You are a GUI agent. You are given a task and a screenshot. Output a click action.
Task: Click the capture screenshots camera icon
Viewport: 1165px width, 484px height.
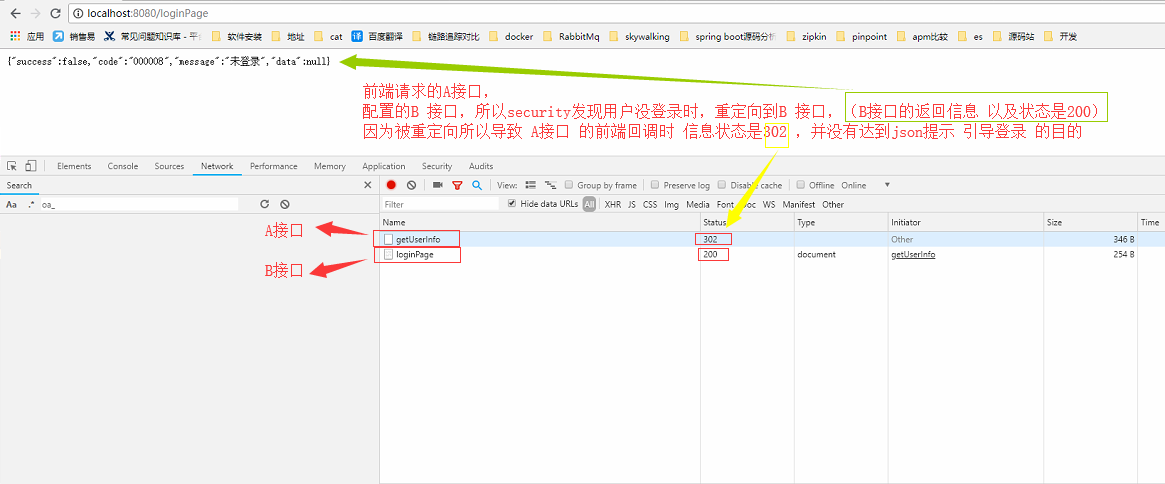(438, 185)
